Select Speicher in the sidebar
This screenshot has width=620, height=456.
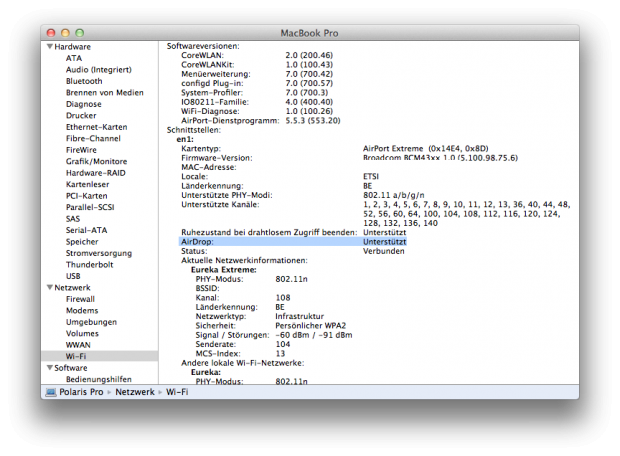pos(82,242)
